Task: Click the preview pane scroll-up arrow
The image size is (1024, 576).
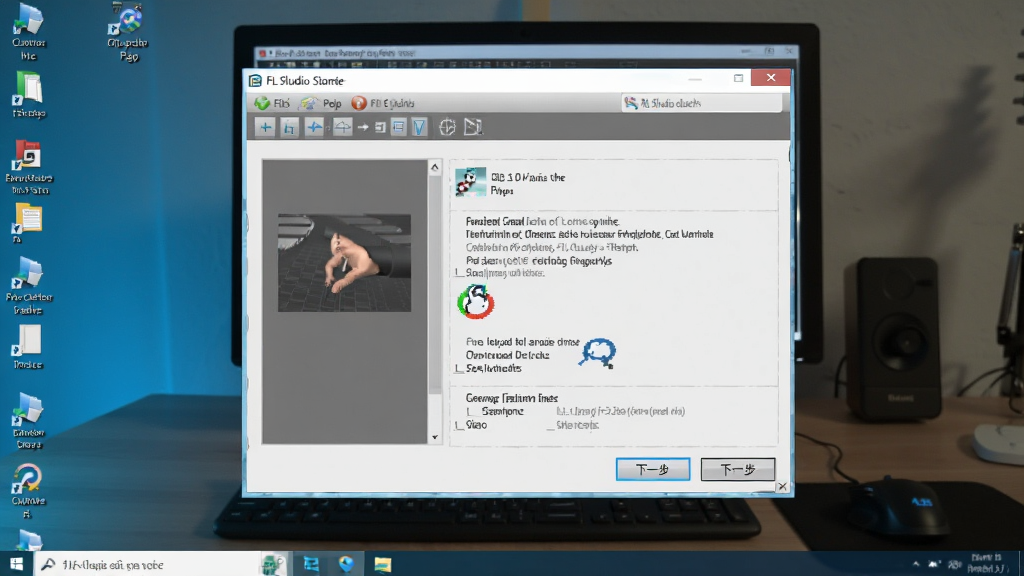Action: 435,167
